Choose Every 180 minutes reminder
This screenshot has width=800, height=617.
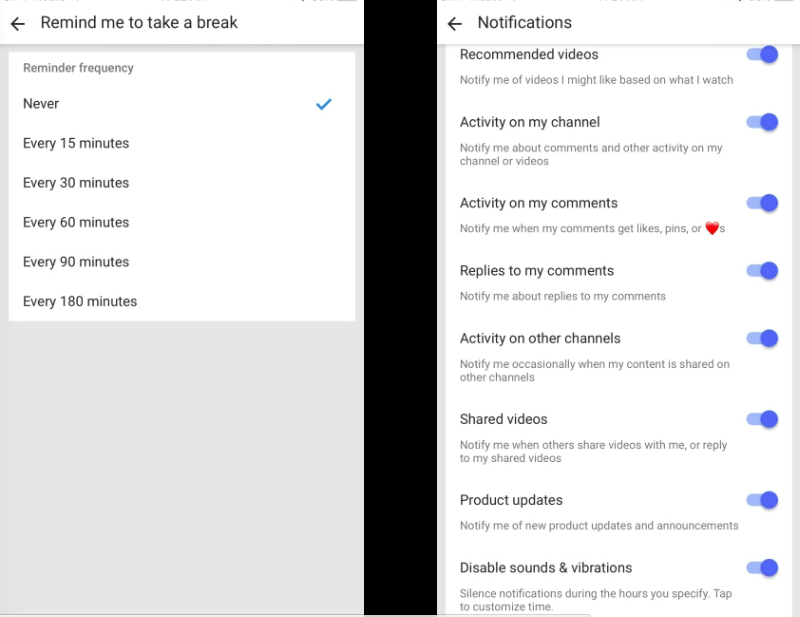tap(80, 301)
